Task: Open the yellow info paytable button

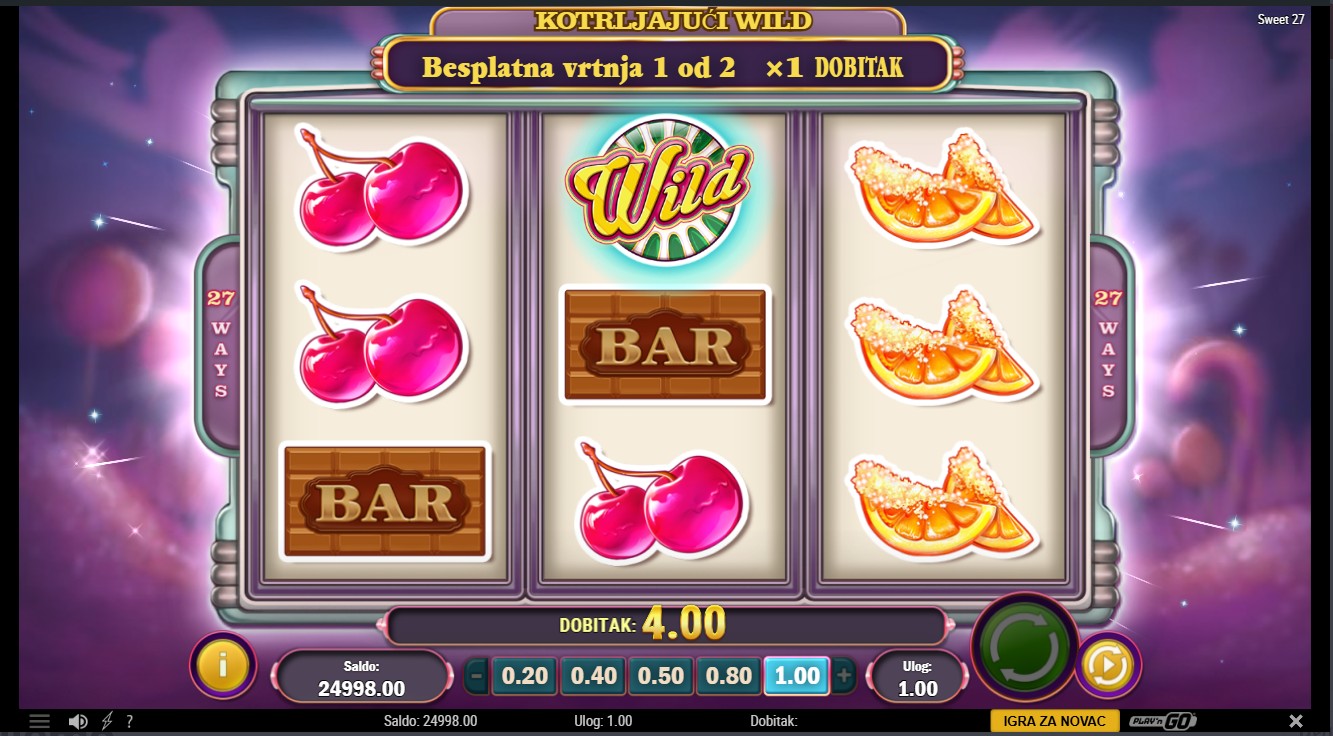Action: [x=223, y=665]
